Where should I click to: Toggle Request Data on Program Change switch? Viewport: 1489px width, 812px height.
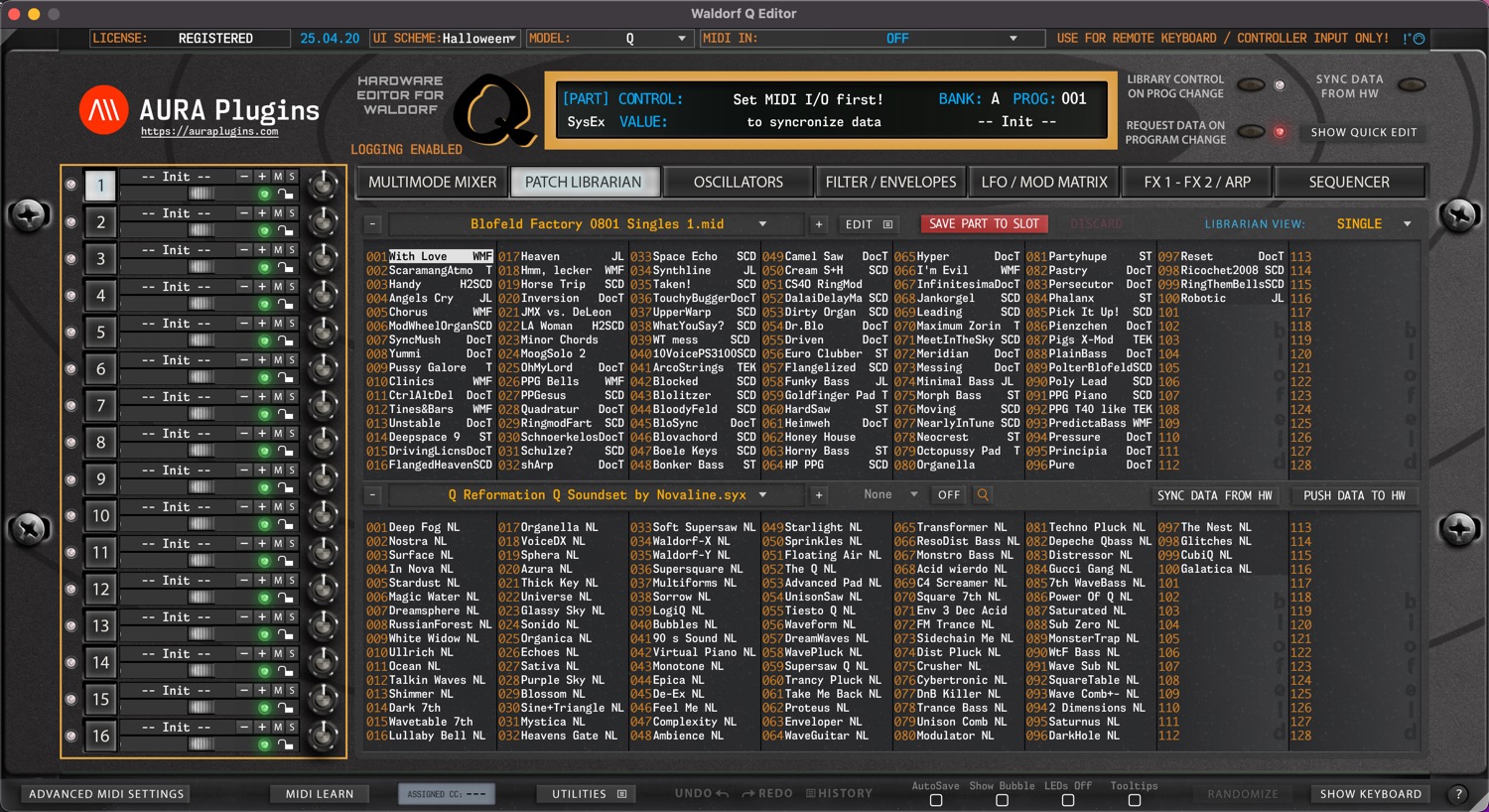coord(1251,132)
